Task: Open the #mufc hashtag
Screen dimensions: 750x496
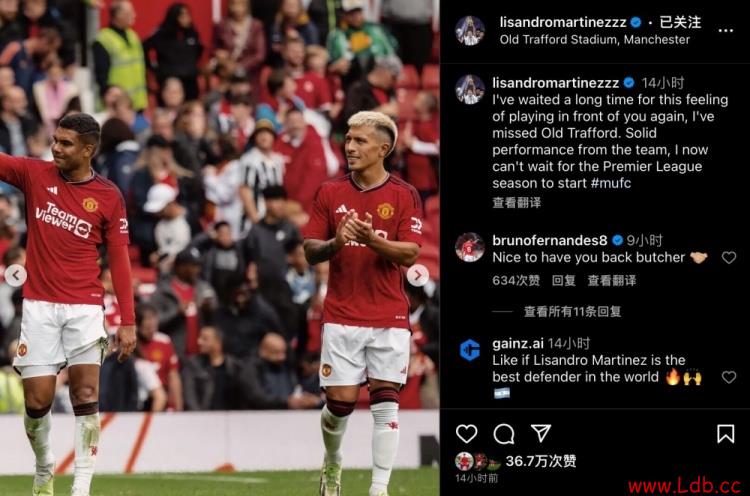Action: coord(611,183)
